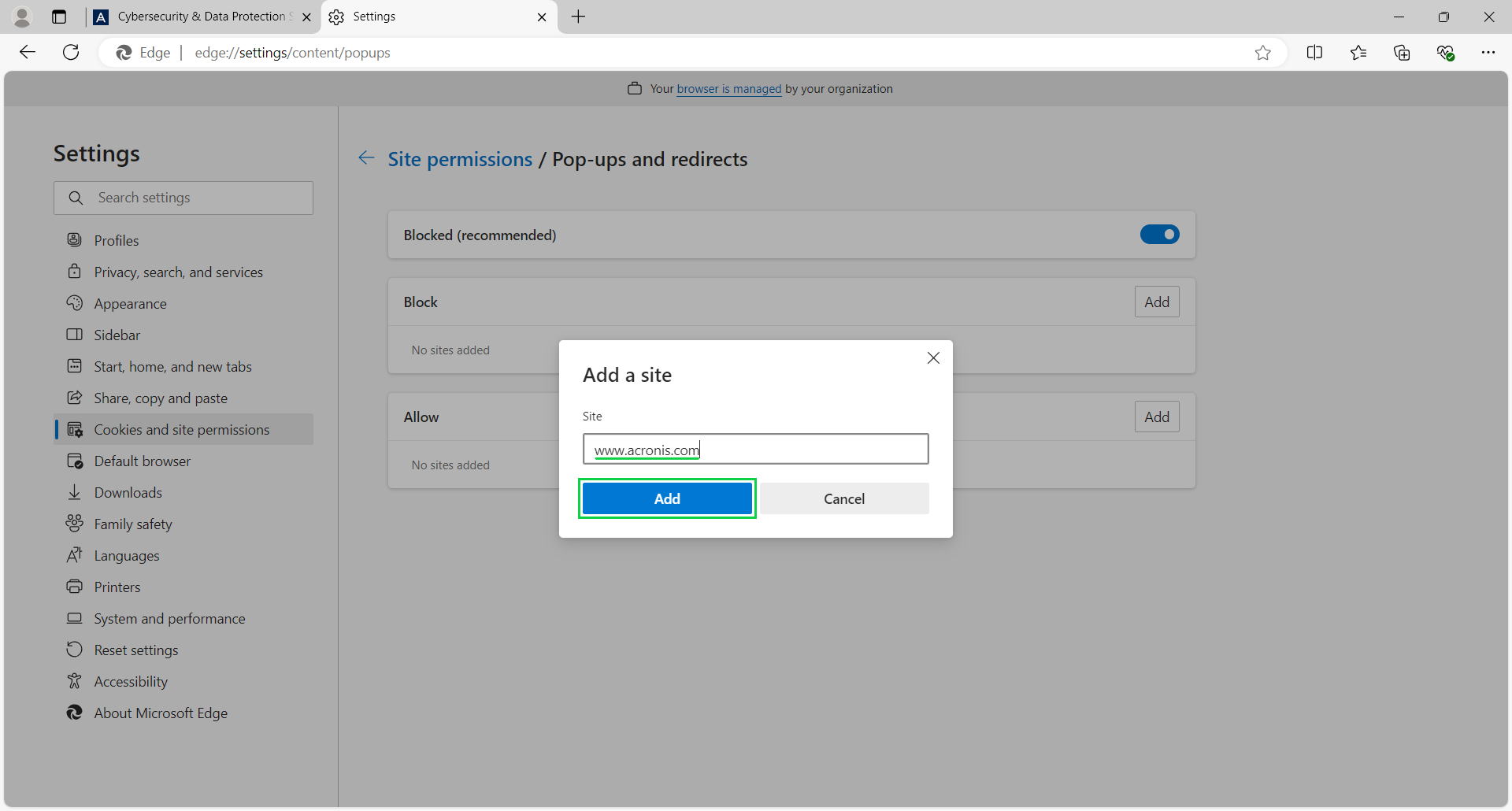Confirm adding www.acronis.com with Add button
Screen dimensions: 1512x811
[666, 498]
